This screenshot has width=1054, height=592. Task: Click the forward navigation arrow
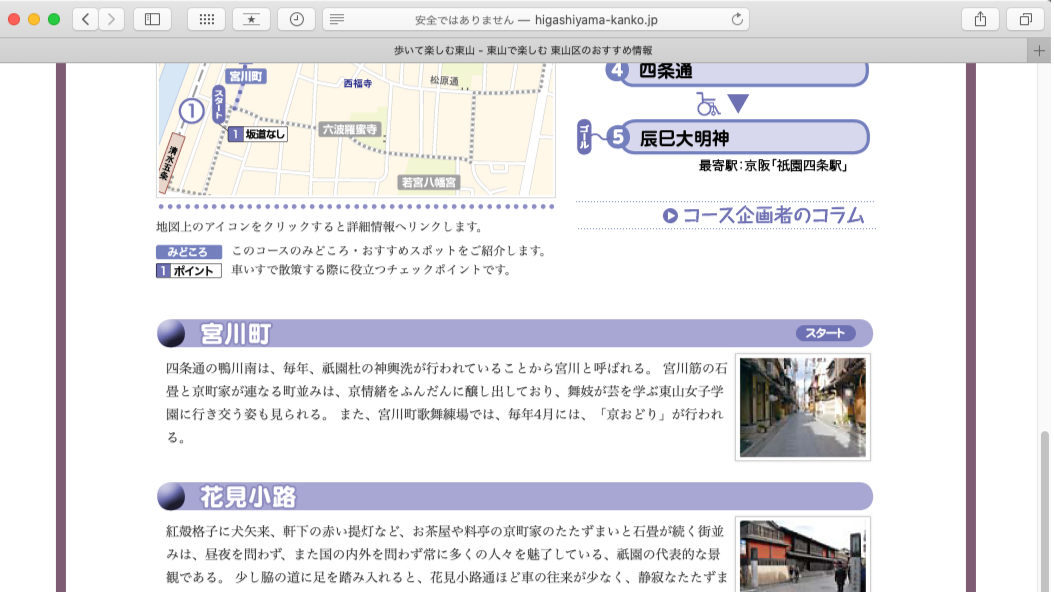(x=111, y=18)
